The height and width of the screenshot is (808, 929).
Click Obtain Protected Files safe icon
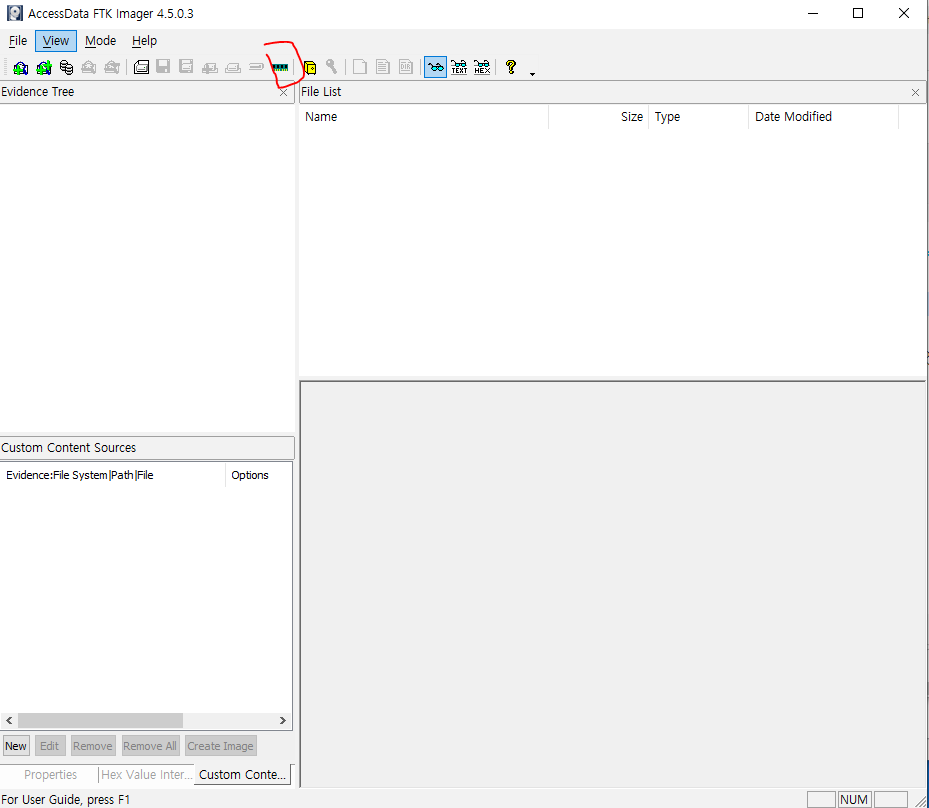coord(310,68)
